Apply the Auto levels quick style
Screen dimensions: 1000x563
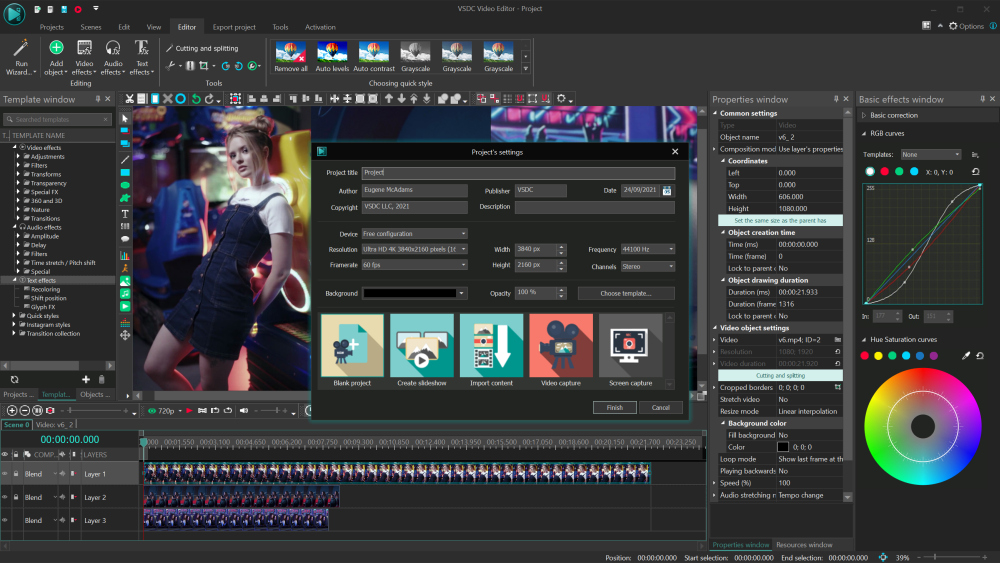tap(332, 57)
